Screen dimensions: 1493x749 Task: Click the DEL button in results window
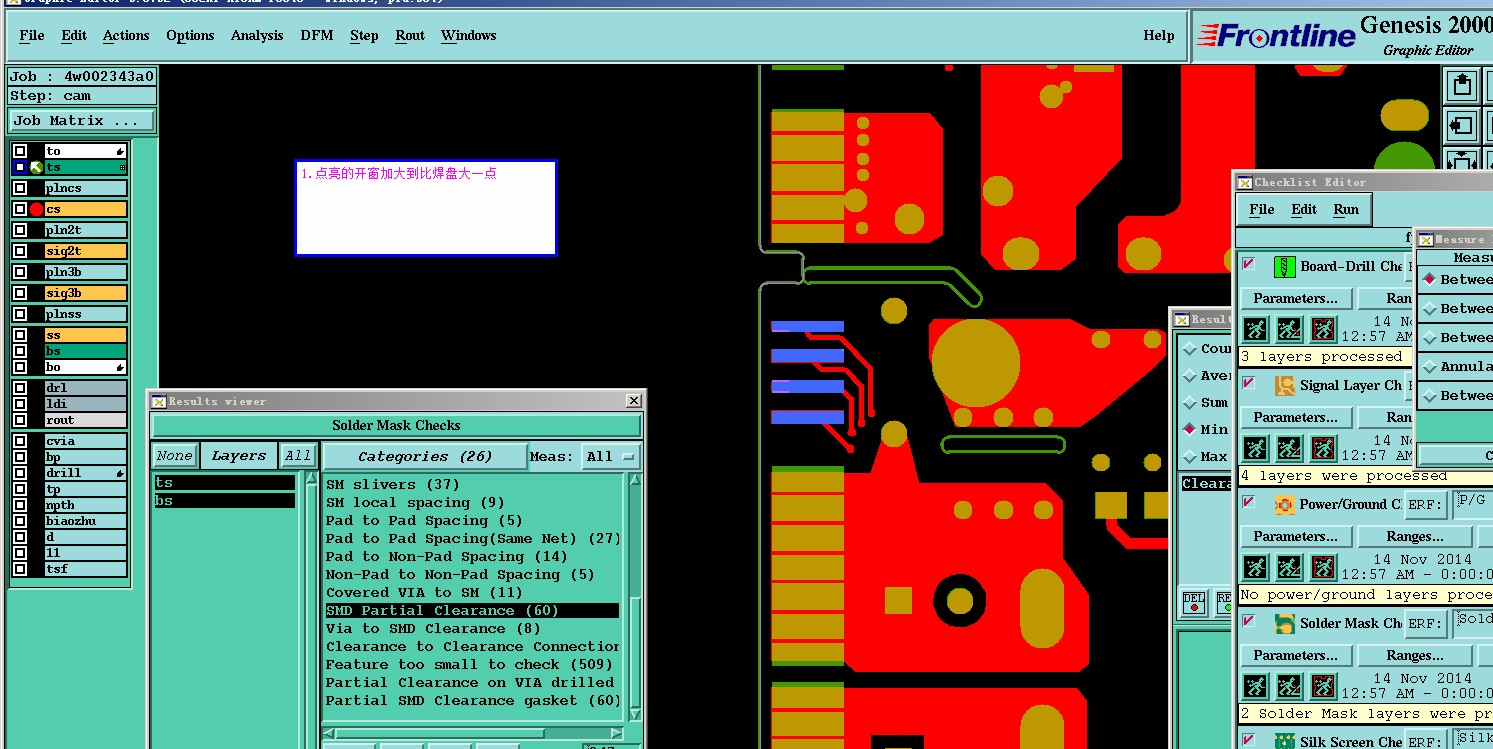tap(1194, 602)
